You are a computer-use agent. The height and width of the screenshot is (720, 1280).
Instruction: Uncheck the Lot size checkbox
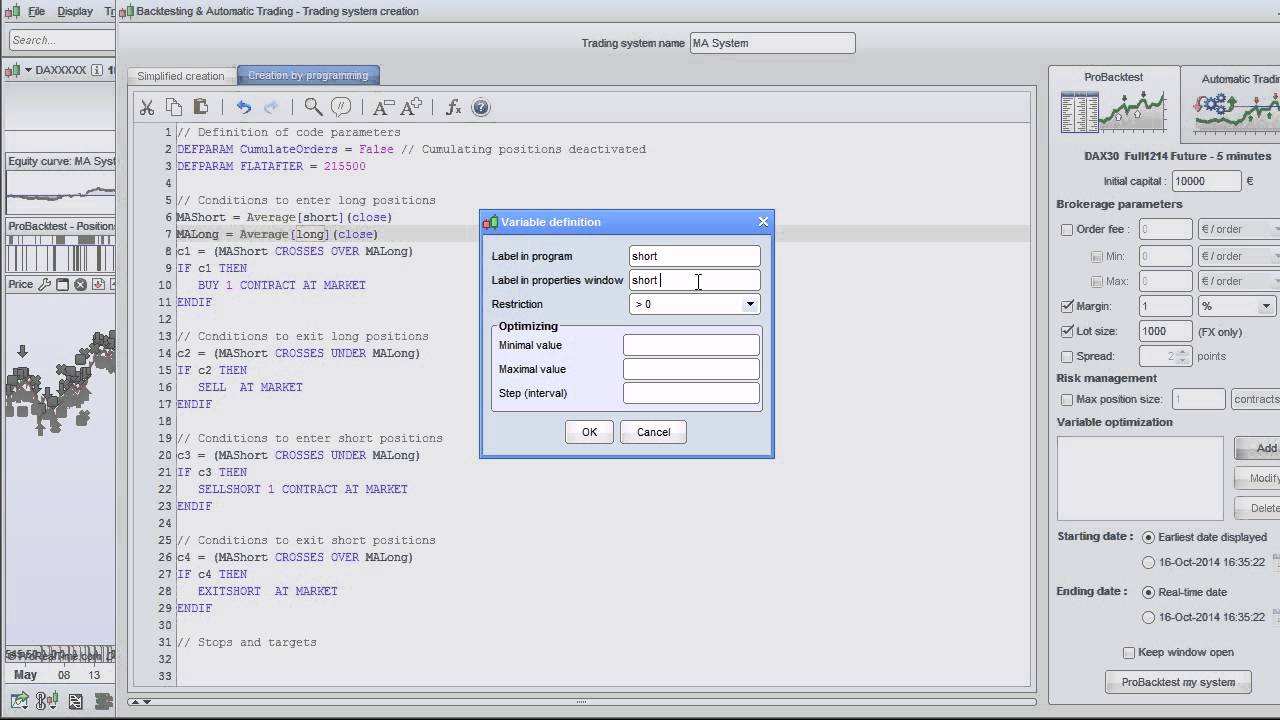(x=1067, y=331)
